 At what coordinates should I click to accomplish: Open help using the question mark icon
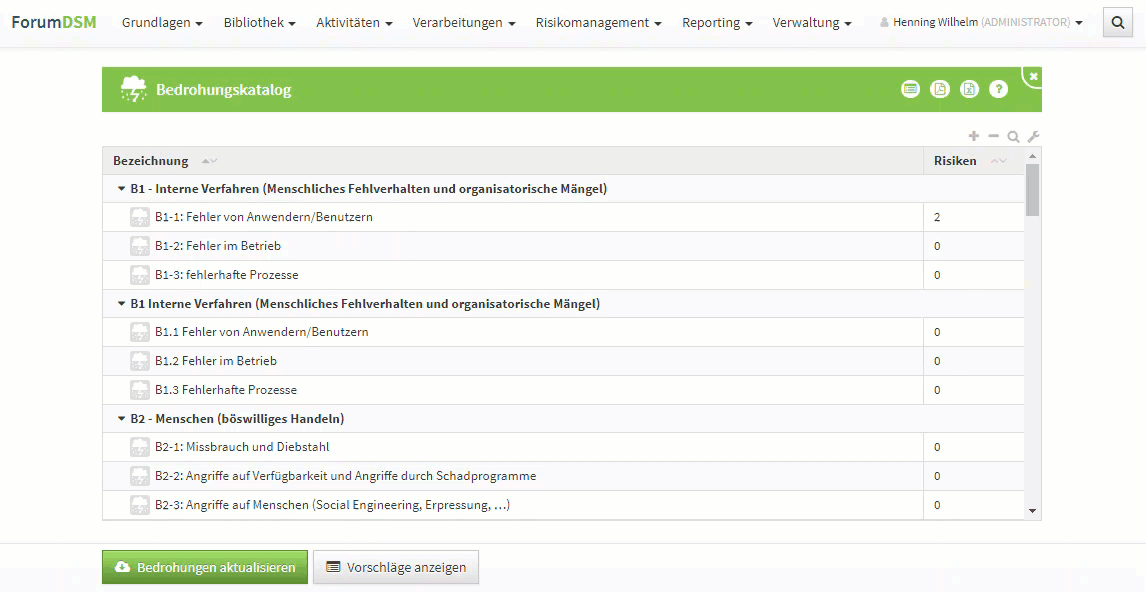(x=998, y=88)
